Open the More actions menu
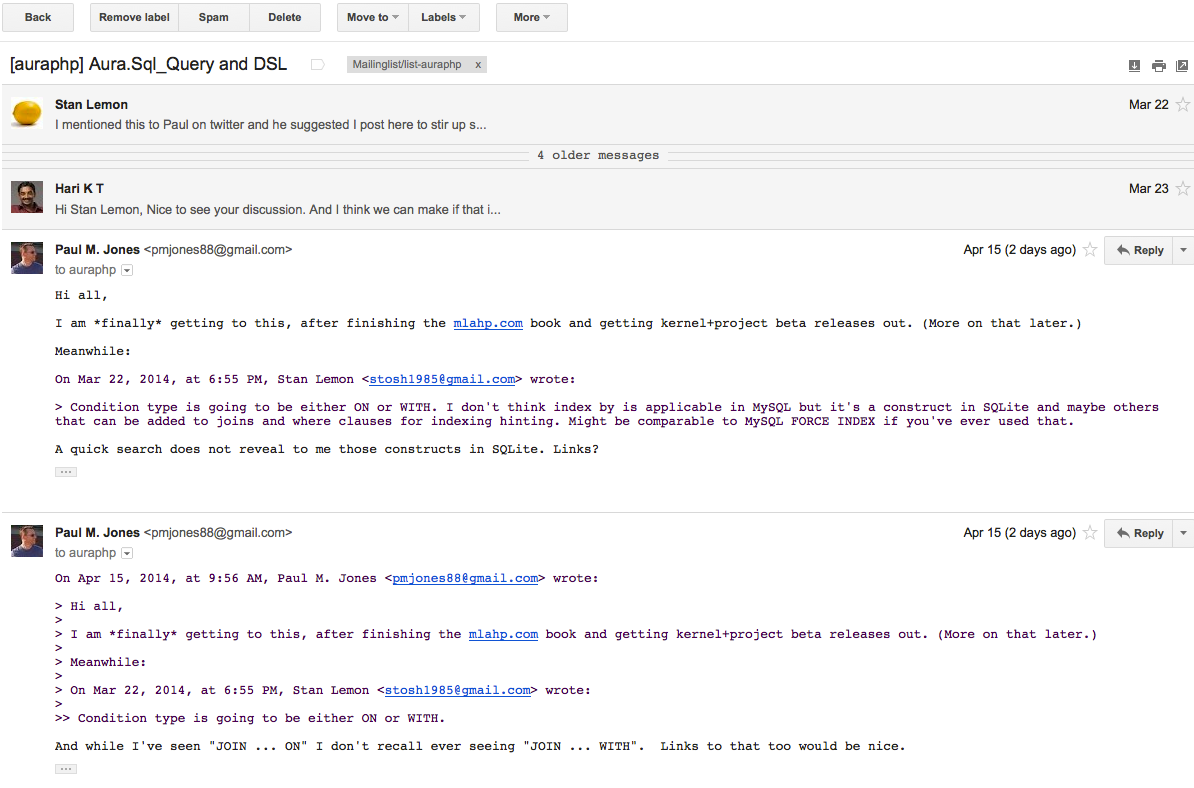The width and height of the screenshot is (1194, 788). click(x=531, y=17)
